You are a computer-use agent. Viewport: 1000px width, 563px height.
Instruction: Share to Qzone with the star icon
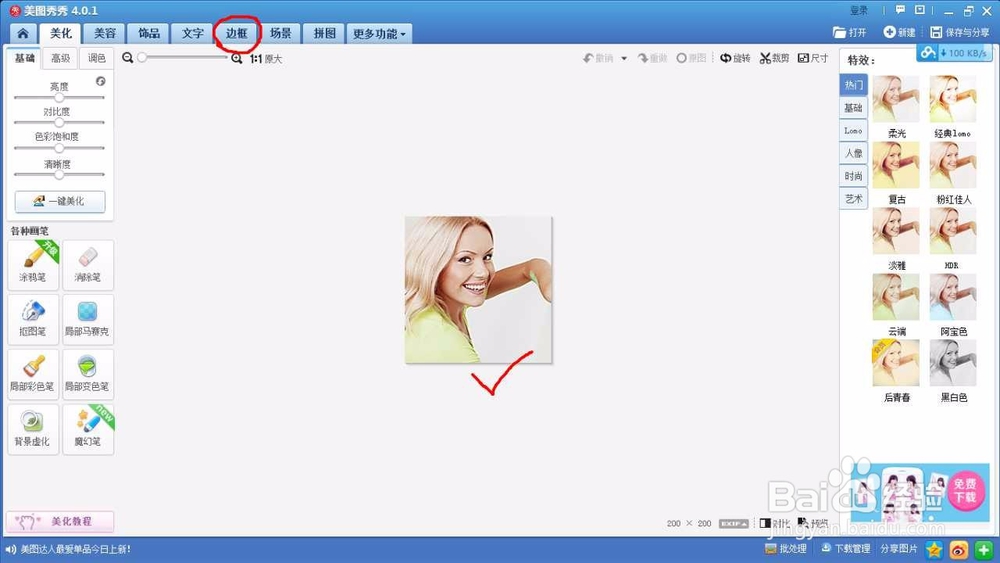934,549
